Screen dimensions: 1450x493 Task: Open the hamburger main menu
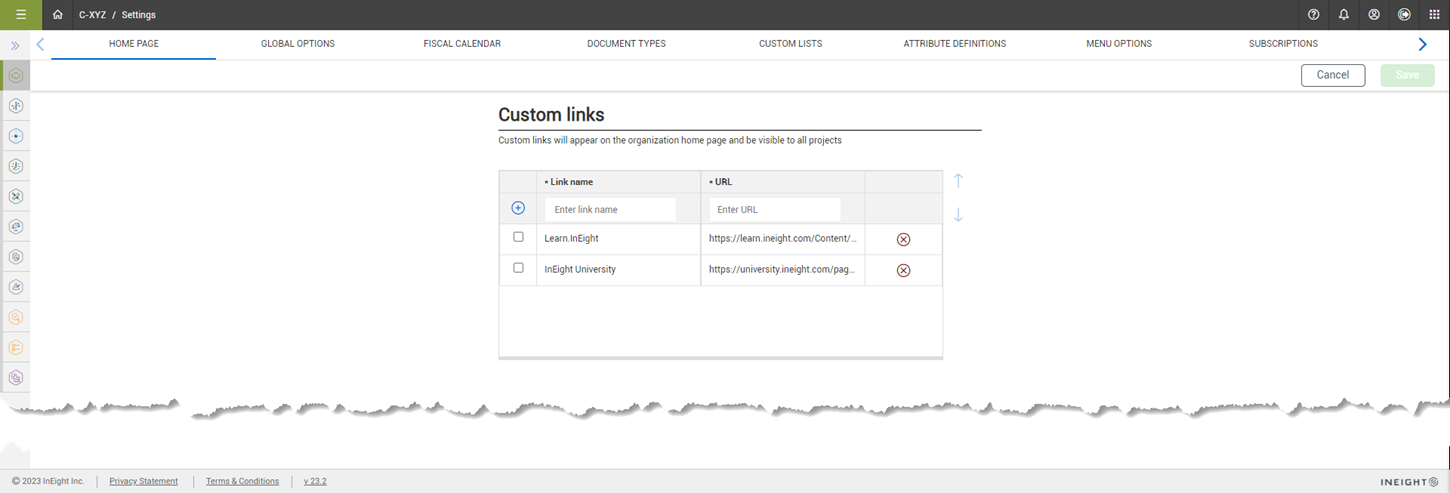pos(21,15)
